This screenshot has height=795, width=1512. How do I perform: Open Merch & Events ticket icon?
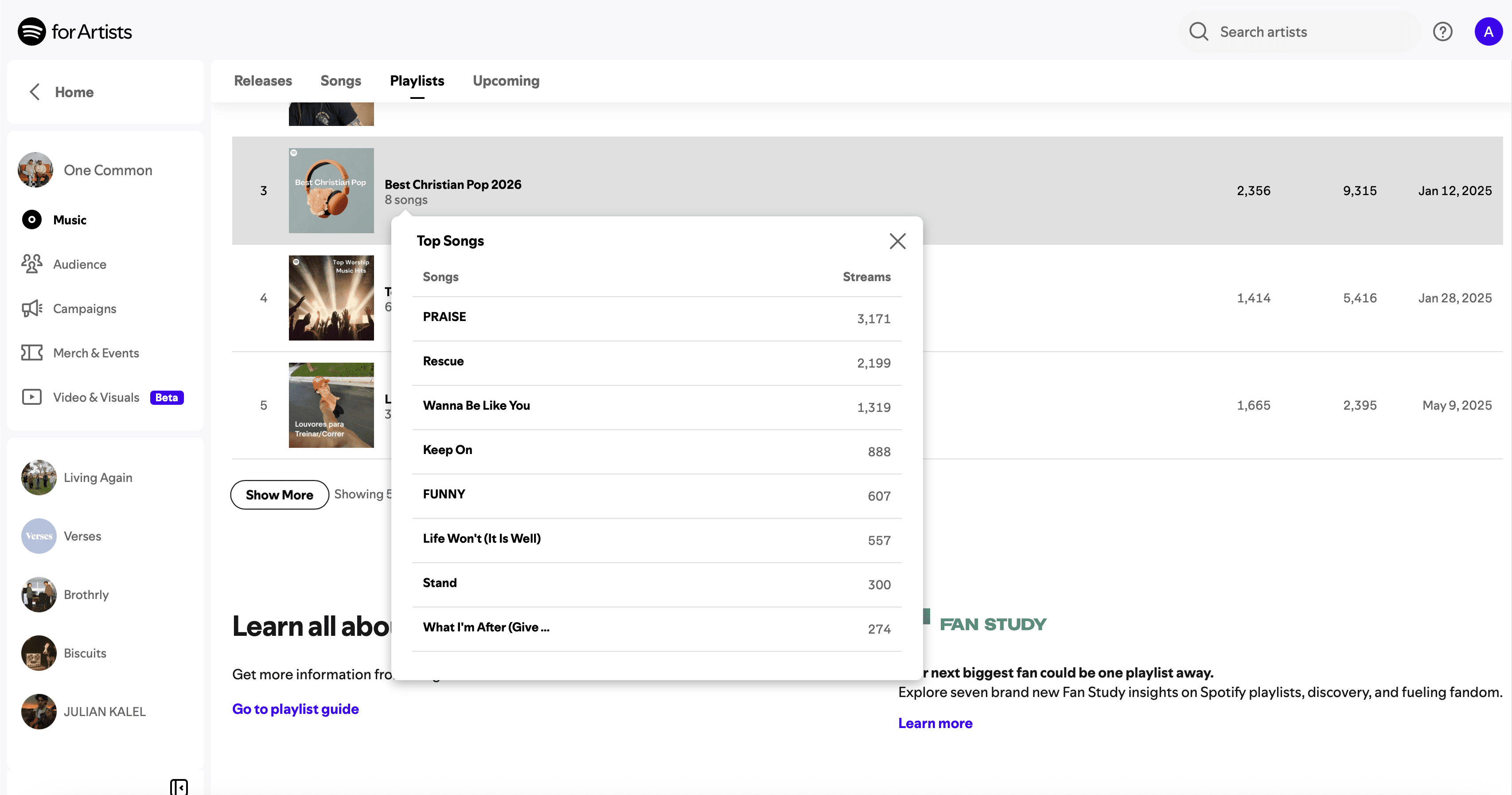tap(32, 353)
